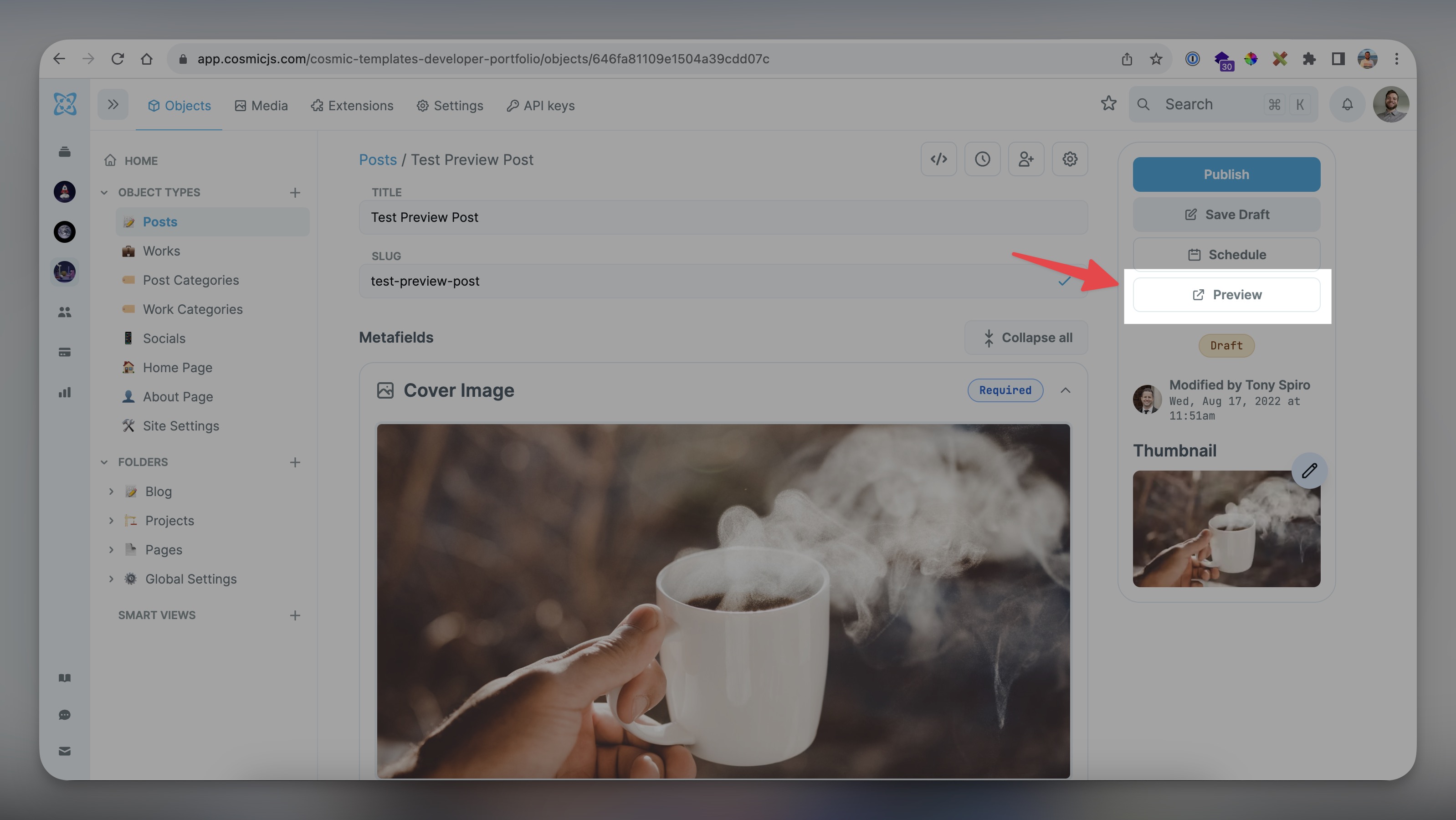Select the Media tab in top nav
The image size is (1456, 820).
tap(261, 104)
